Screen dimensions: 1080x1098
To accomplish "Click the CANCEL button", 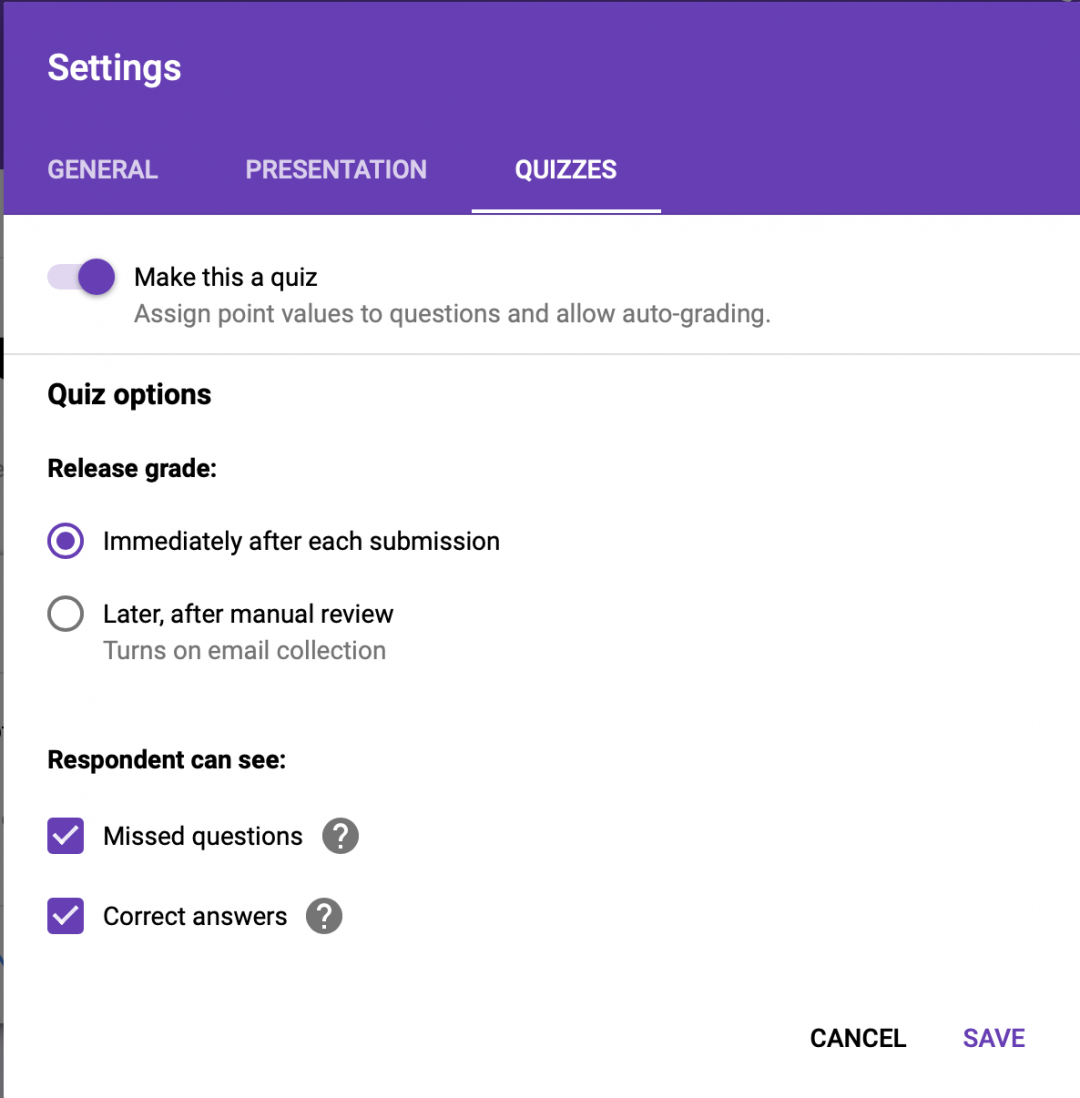I will [857, 1037].
